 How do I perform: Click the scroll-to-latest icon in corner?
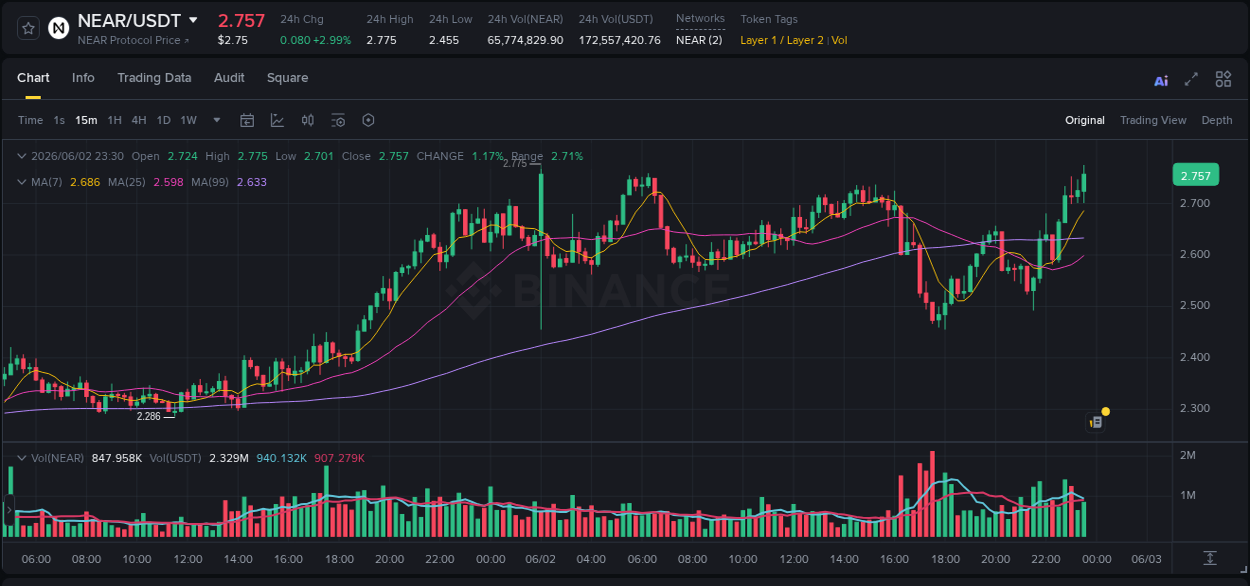(x=1210, y=558)
